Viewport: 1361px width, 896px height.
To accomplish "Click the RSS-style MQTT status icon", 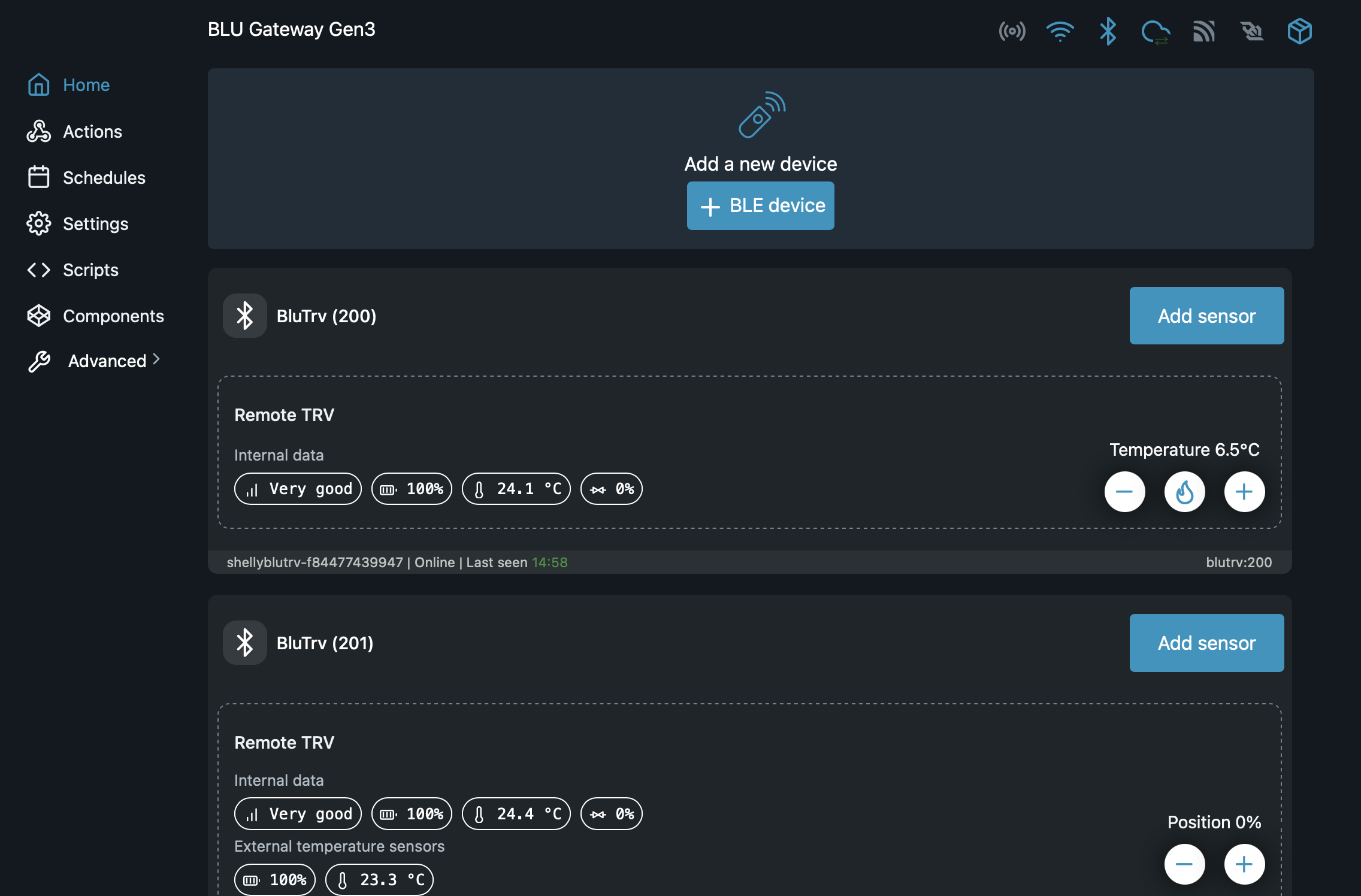I will [1203, 31].
